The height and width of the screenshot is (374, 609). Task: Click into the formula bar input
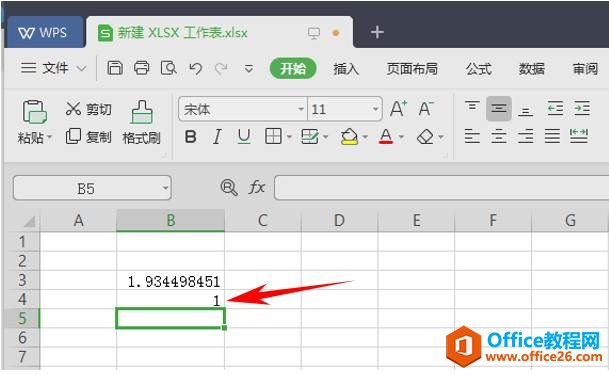[x=441, y=188]
